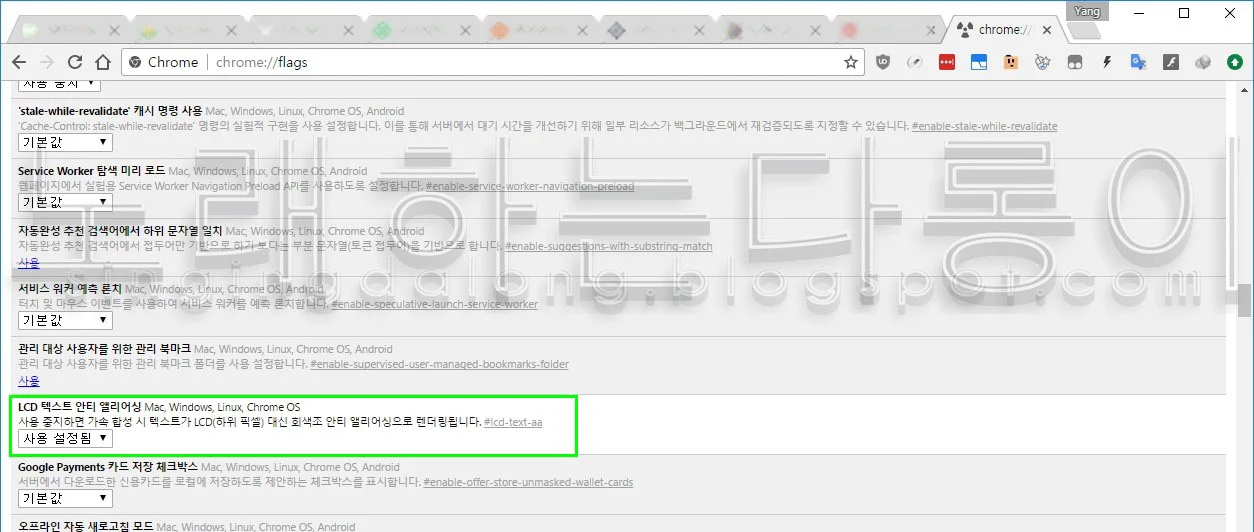Viewport: 1254px width, 532px height.
Task: Go to the Home page icon
Action: pos(103,62)
